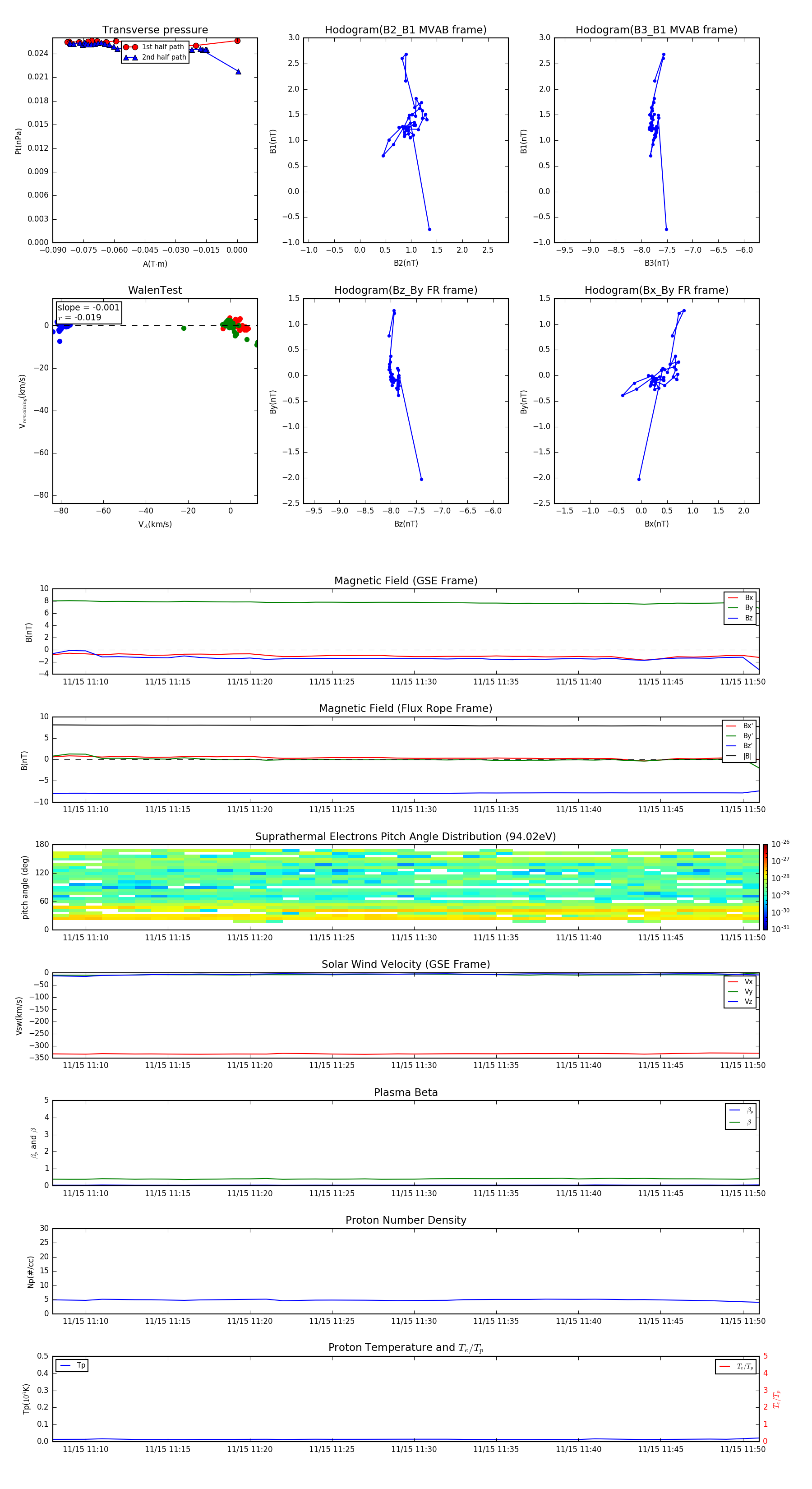Viewport: 812px width, 1489px height.
Task: Click the "B2(nT)" x-axis label
Action: tap(406, 263)
